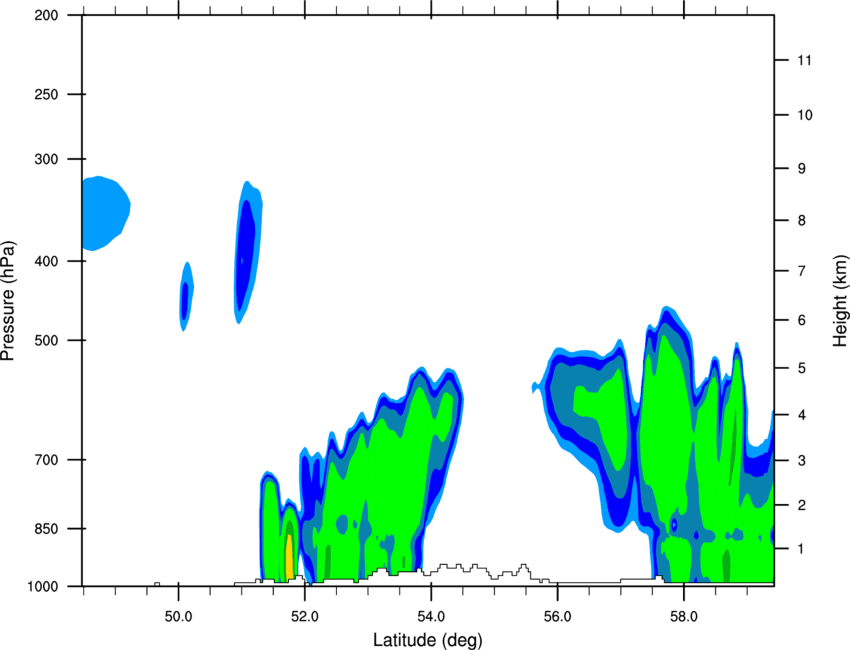850x650 pixels.
Task: Click the 300 pressure tick label
Action: [46, 159]
